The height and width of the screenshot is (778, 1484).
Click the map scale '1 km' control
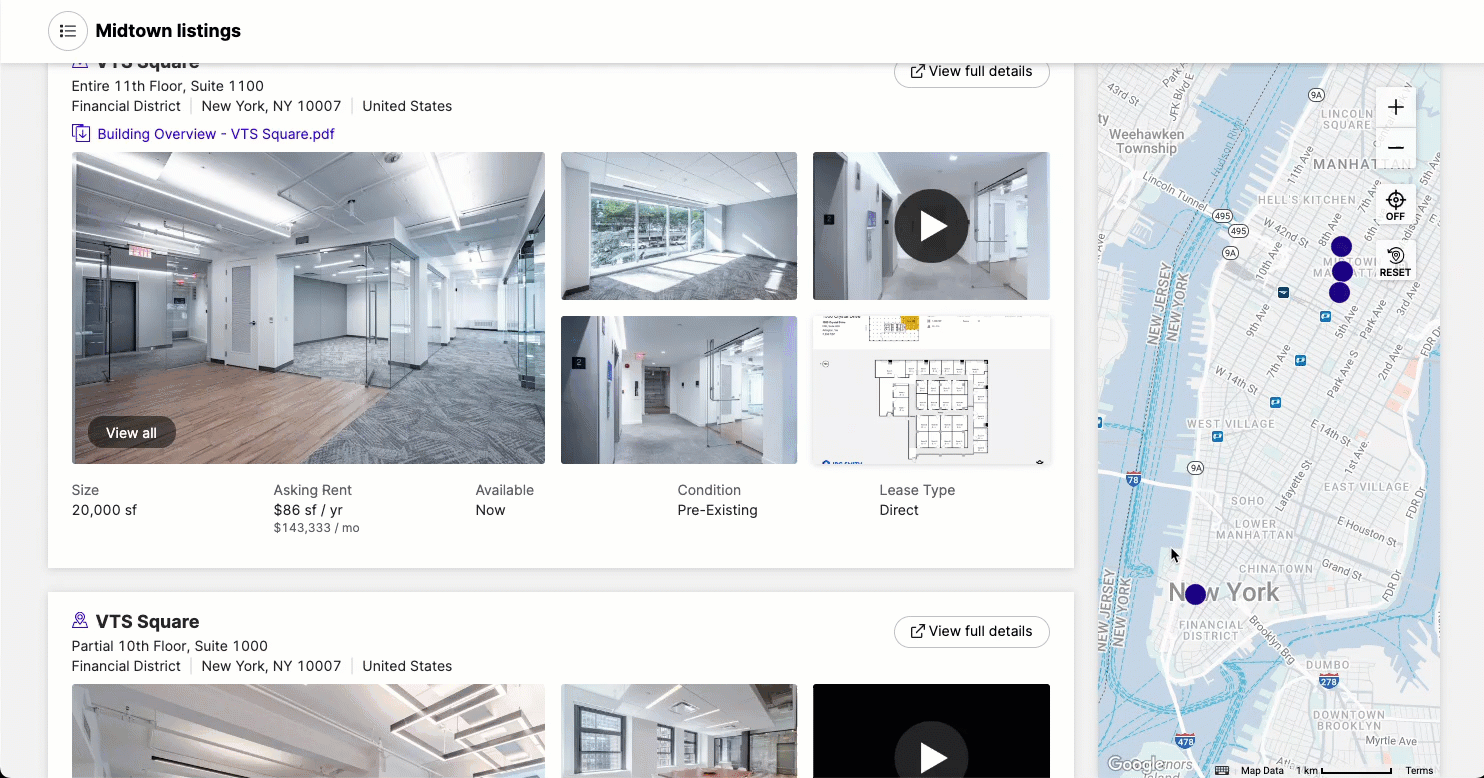coord(1344,770)
